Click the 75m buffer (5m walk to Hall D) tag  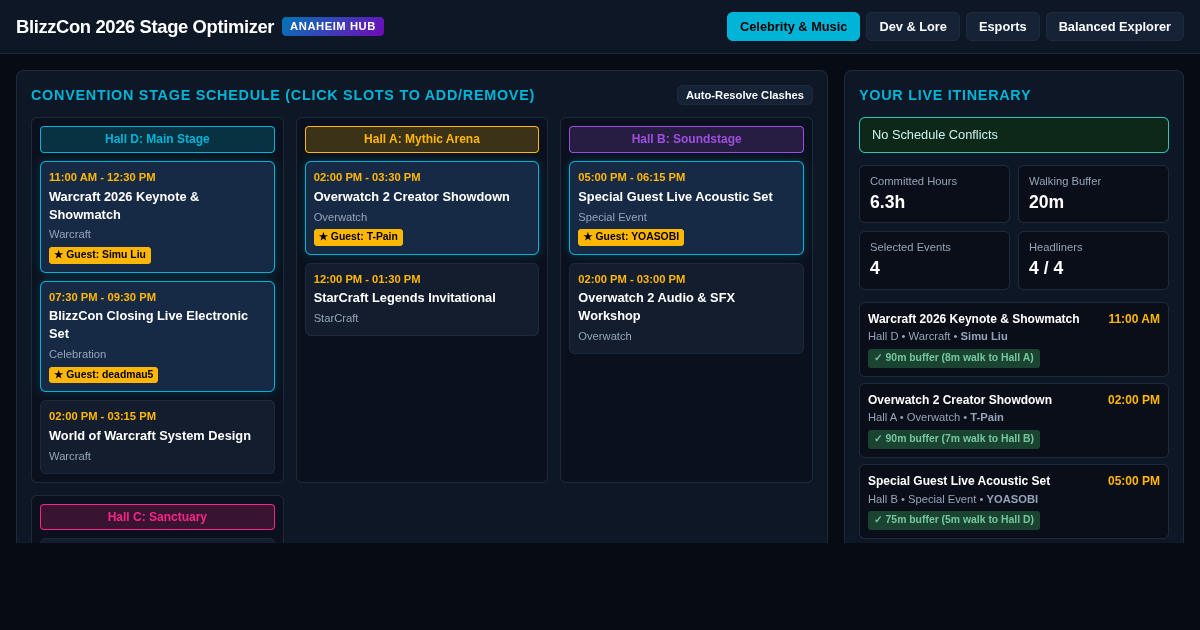954,520
